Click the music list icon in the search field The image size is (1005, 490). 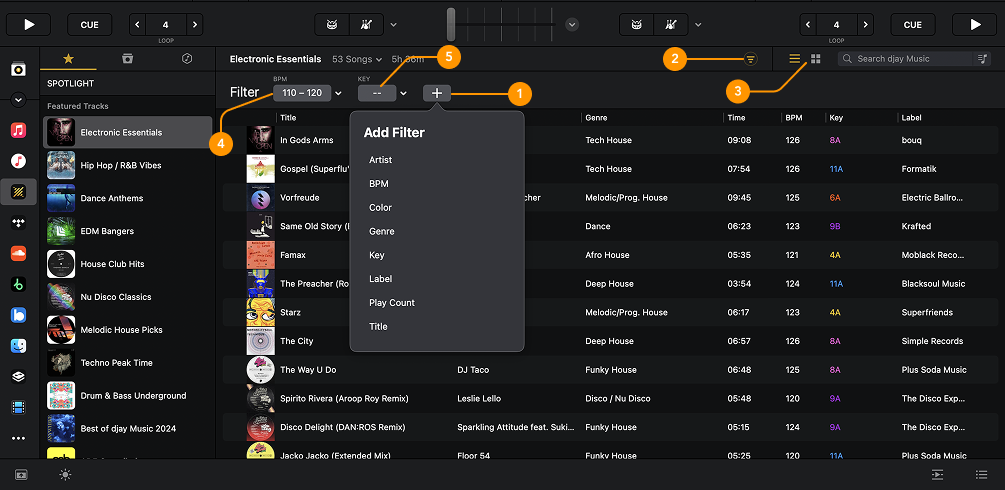(x=983, y=58)
